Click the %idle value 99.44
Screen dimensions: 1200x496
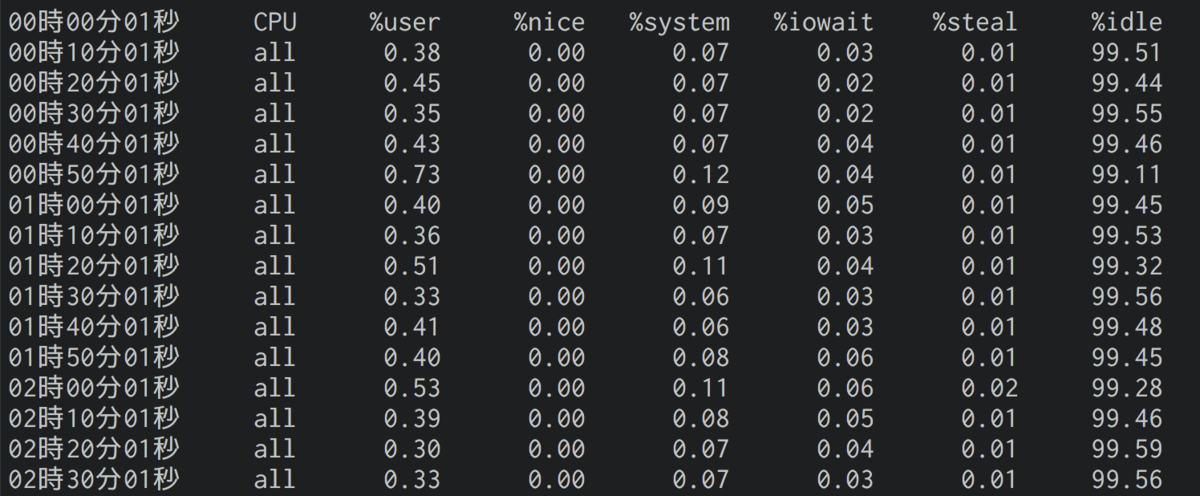click(x=1127, y=83)
